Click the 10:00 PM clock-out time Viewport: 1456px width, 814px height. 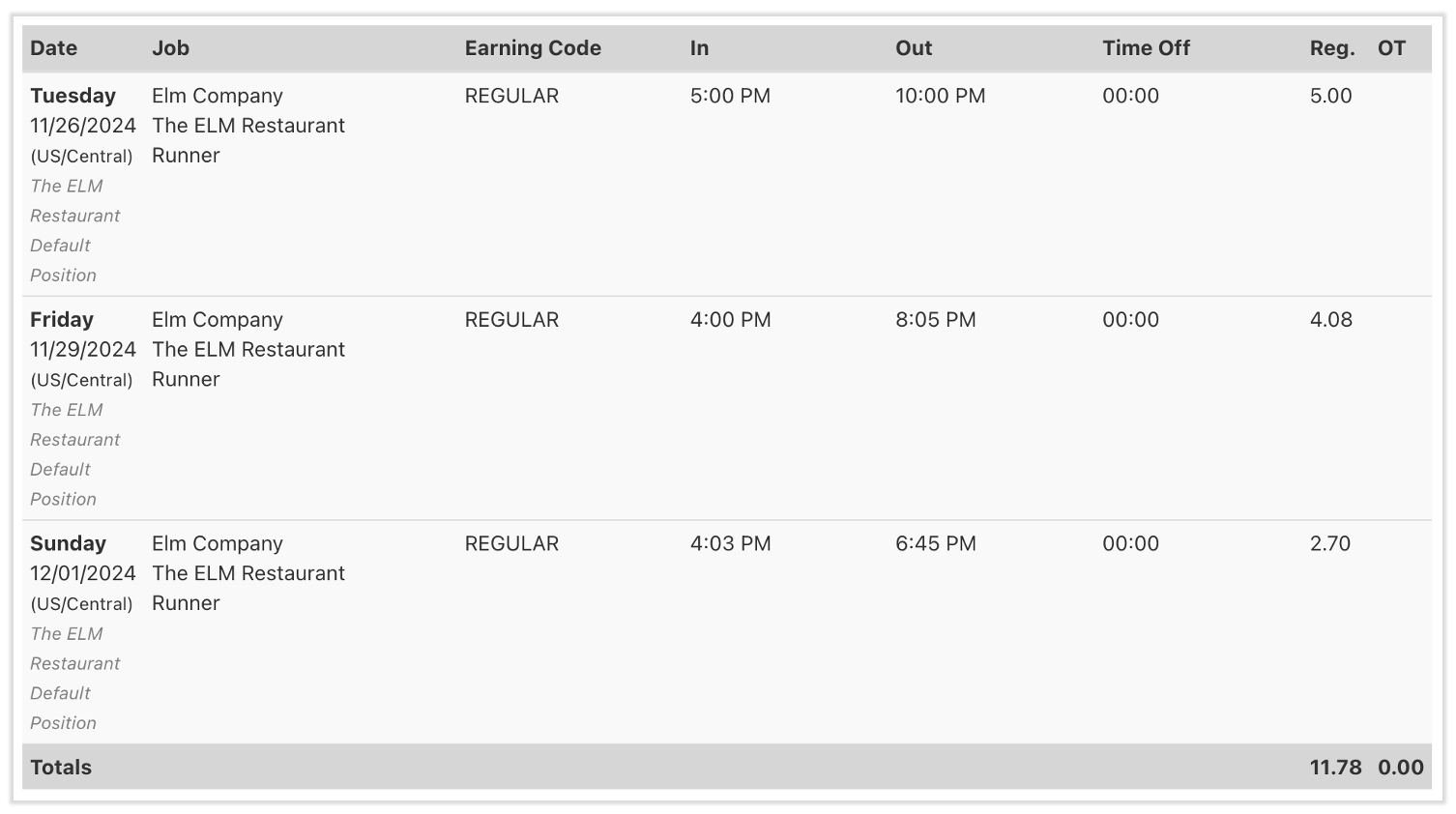(x=940, y=96)
